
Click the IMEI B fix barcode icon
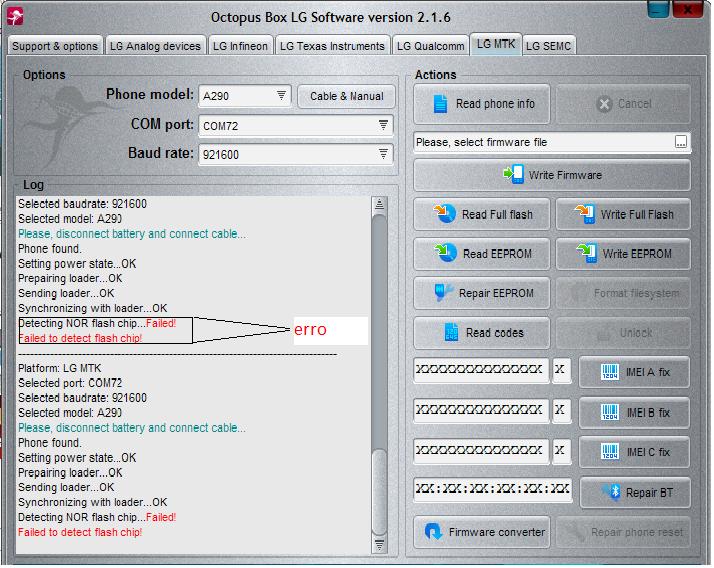[610, 412]
